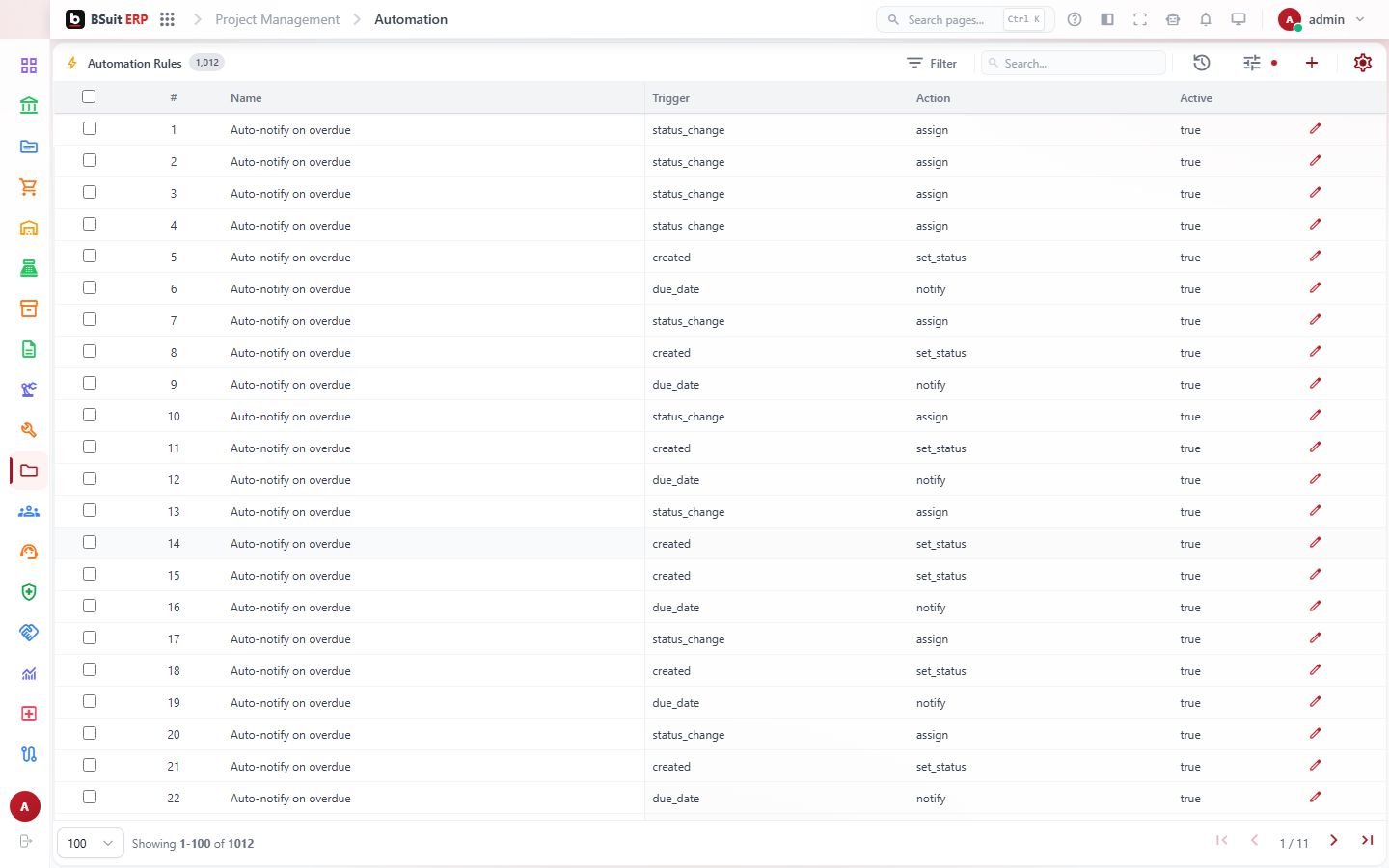Open the apps grid launcher
The height and width of the screenshot is (868, 1389).
coord(167,19)
